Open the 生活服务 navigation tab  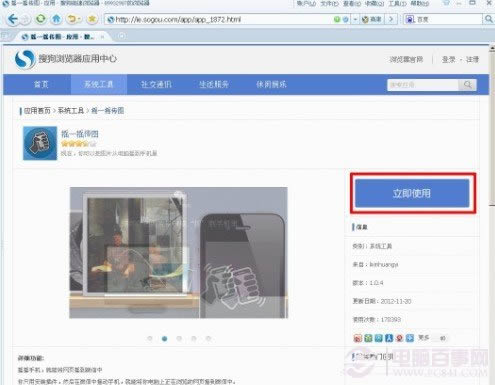coord(214,84)
